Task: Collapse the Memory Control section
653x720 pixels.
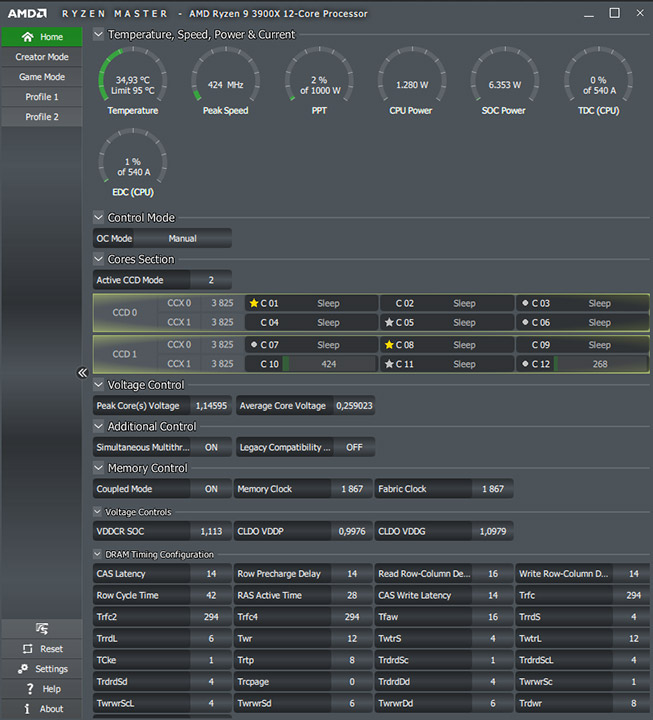Action: point(98,468)
